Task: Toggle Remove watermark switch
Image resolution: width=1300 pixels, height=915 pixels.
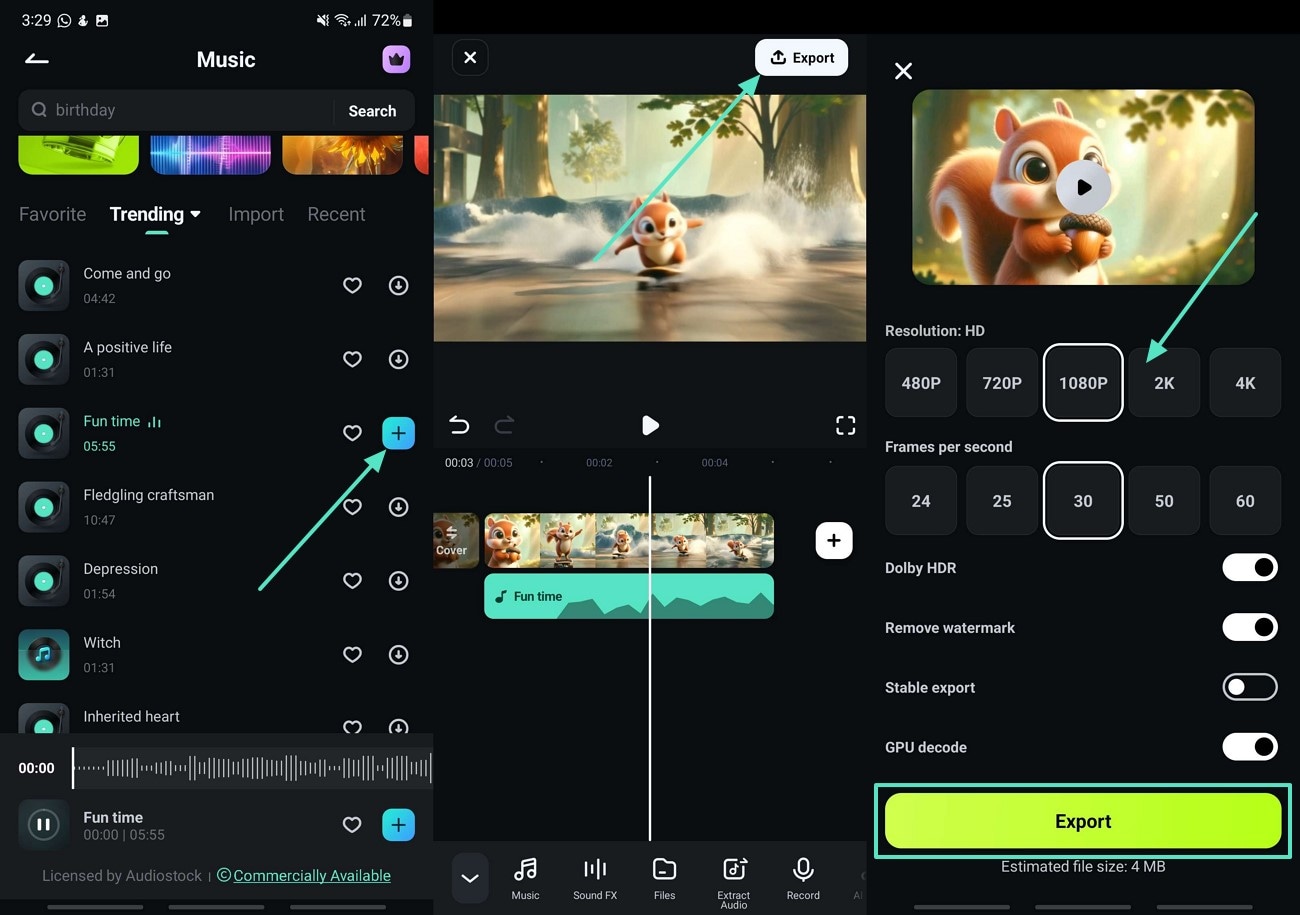Action: (1250, 628)
